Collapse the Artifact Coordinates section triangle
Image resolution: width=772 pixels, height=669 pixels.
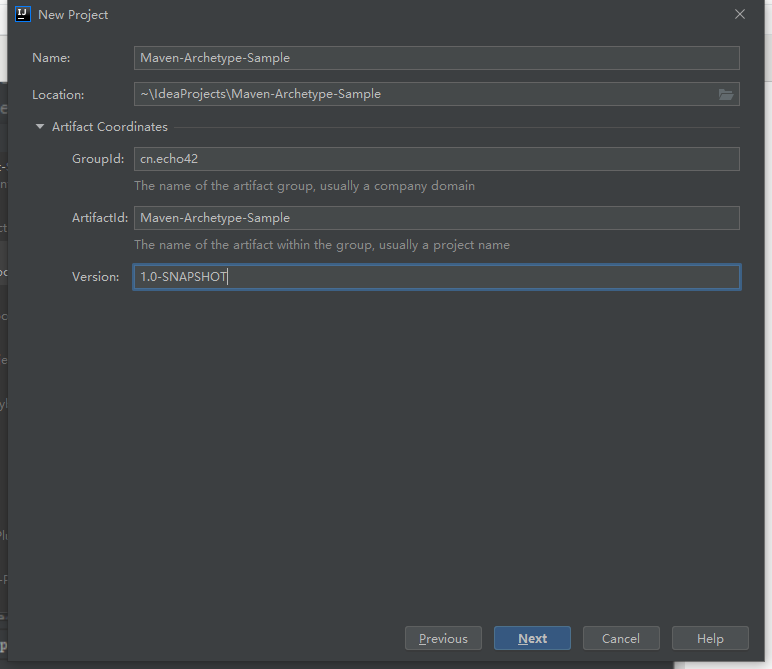(40, 127)
